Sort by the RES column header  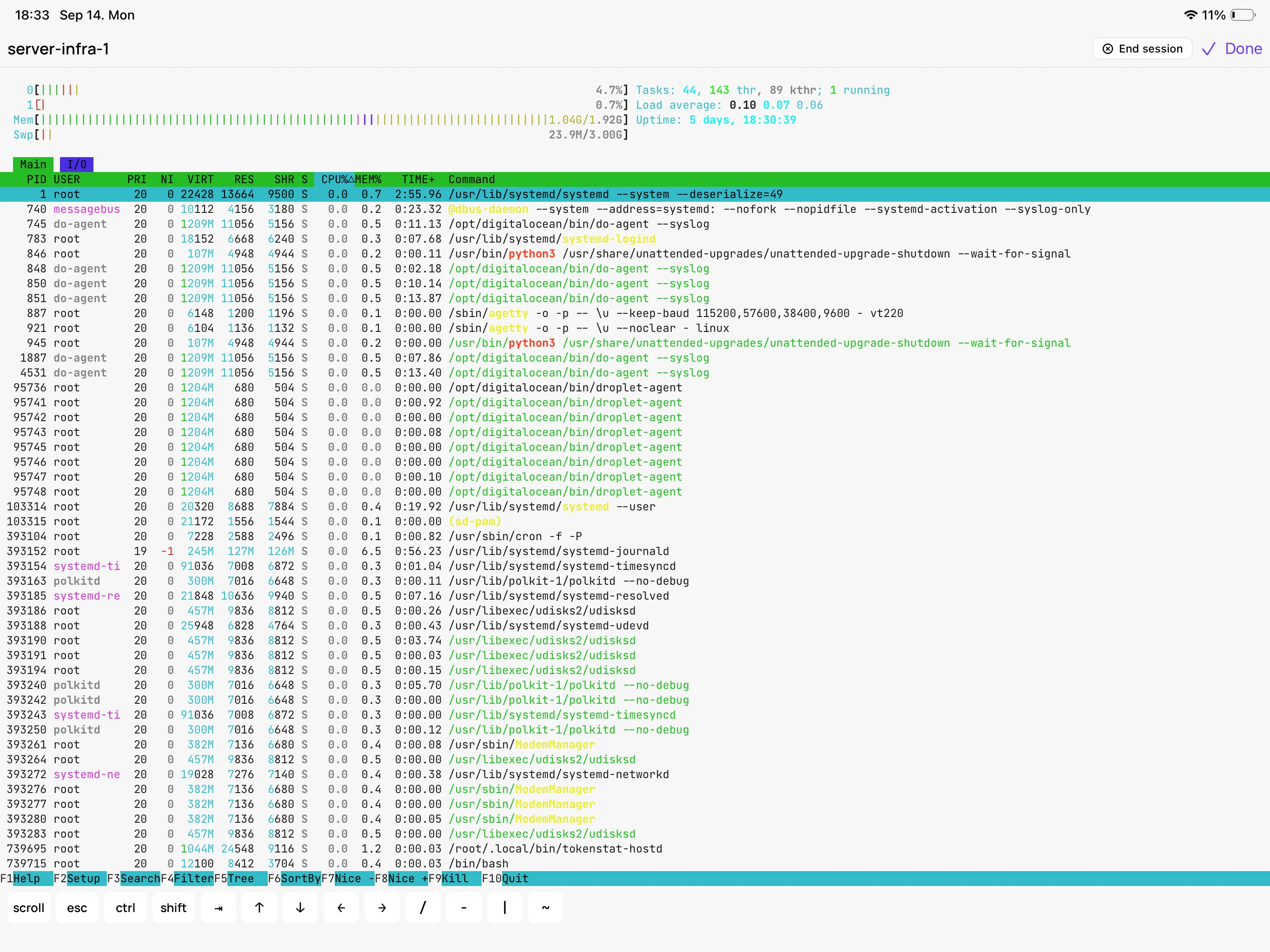244,179
